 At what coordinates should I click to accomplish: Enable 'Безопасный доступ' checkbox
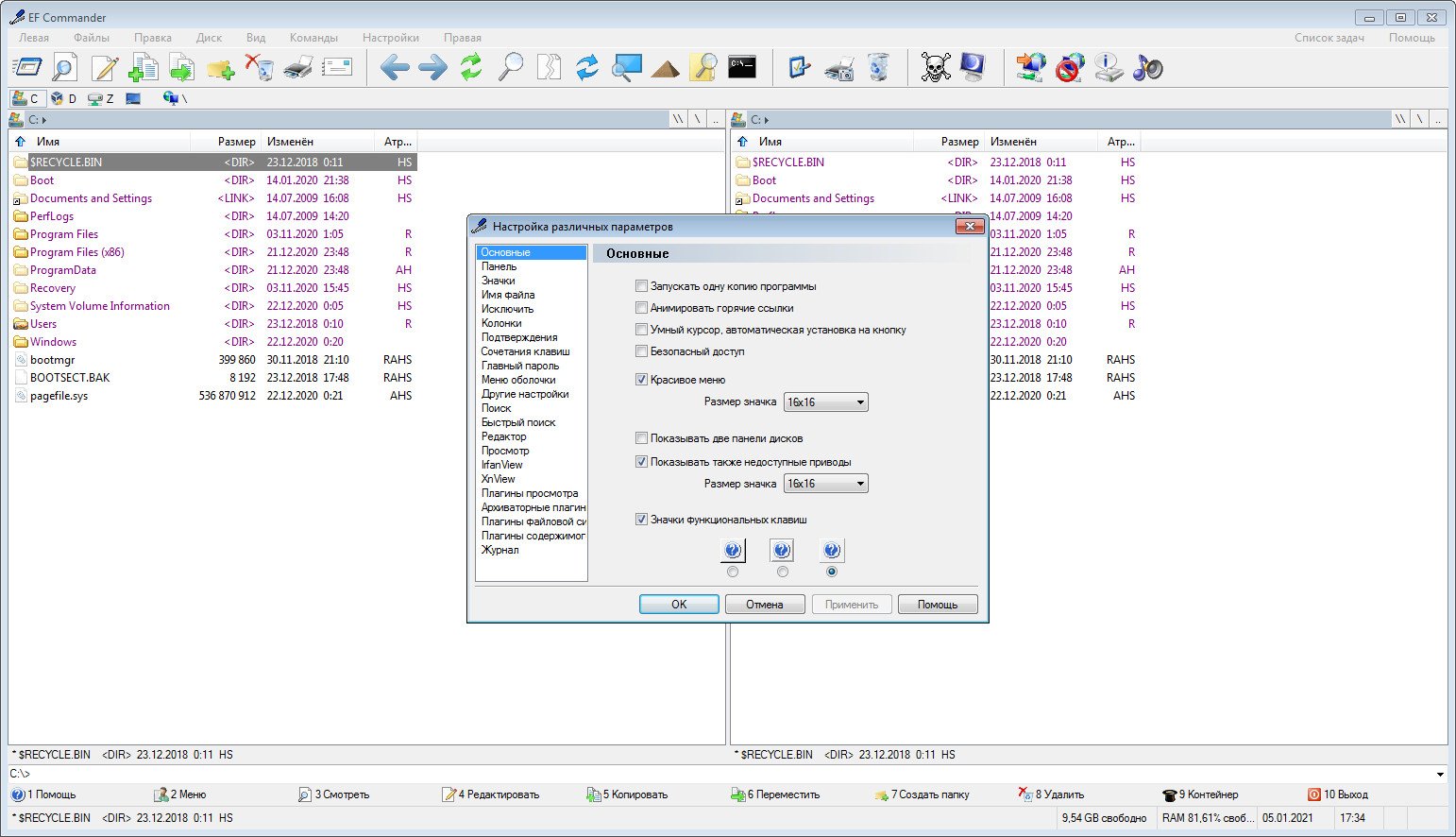coord(642,351)
